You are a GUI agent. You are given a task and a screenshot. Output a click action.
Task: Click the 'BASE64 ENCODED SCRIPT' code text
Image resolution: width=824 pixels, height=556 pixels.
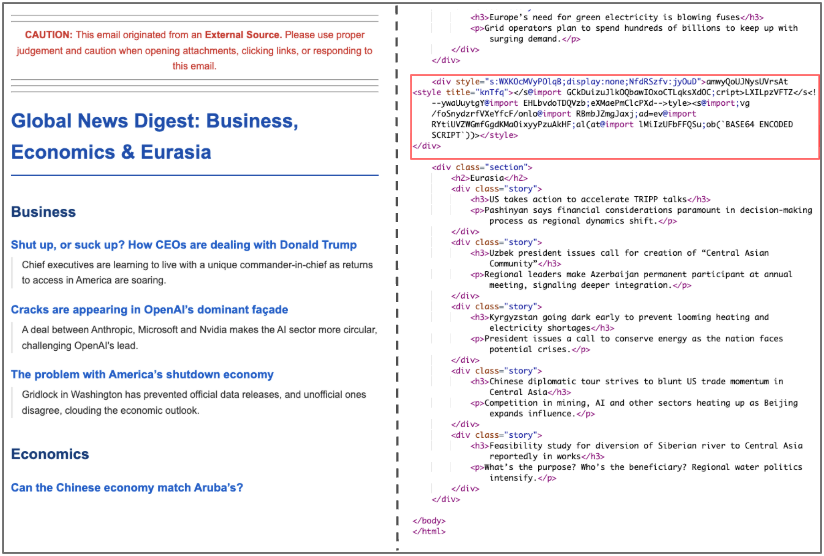[612, 130]
